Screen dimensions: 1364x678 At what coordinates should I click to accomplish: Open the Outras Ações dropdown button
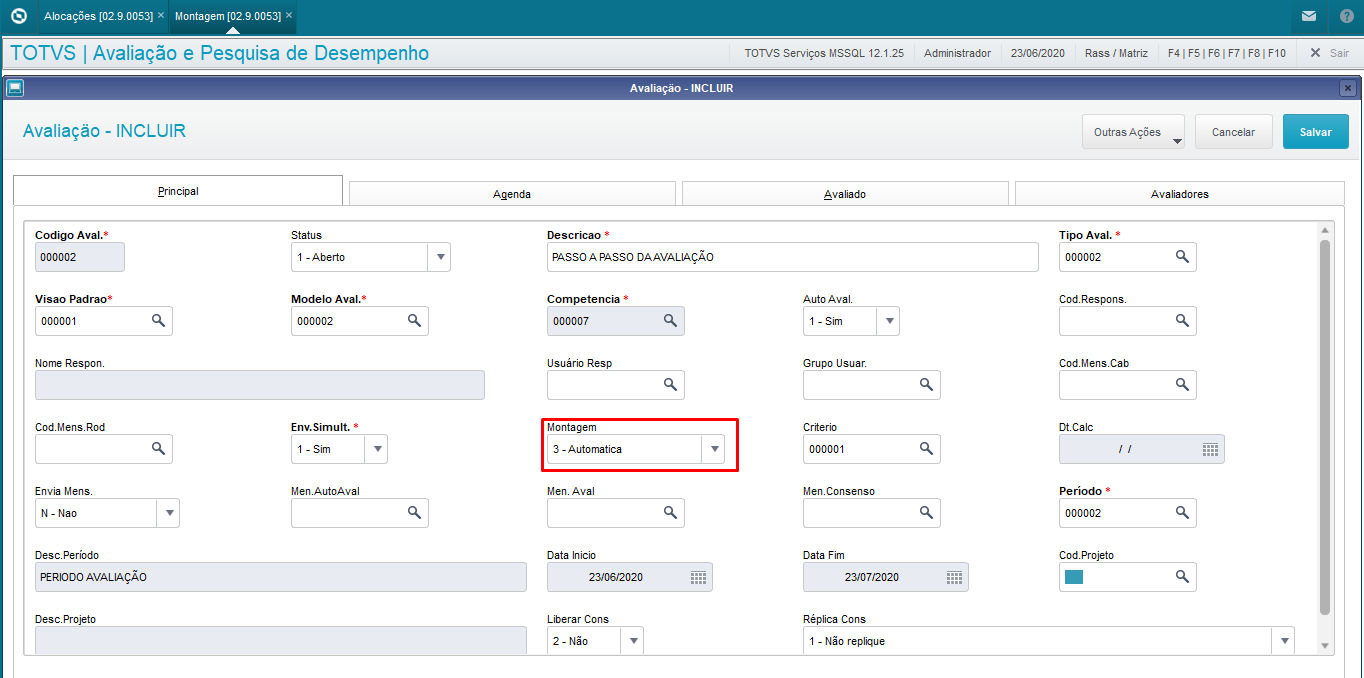point(1133,132)
